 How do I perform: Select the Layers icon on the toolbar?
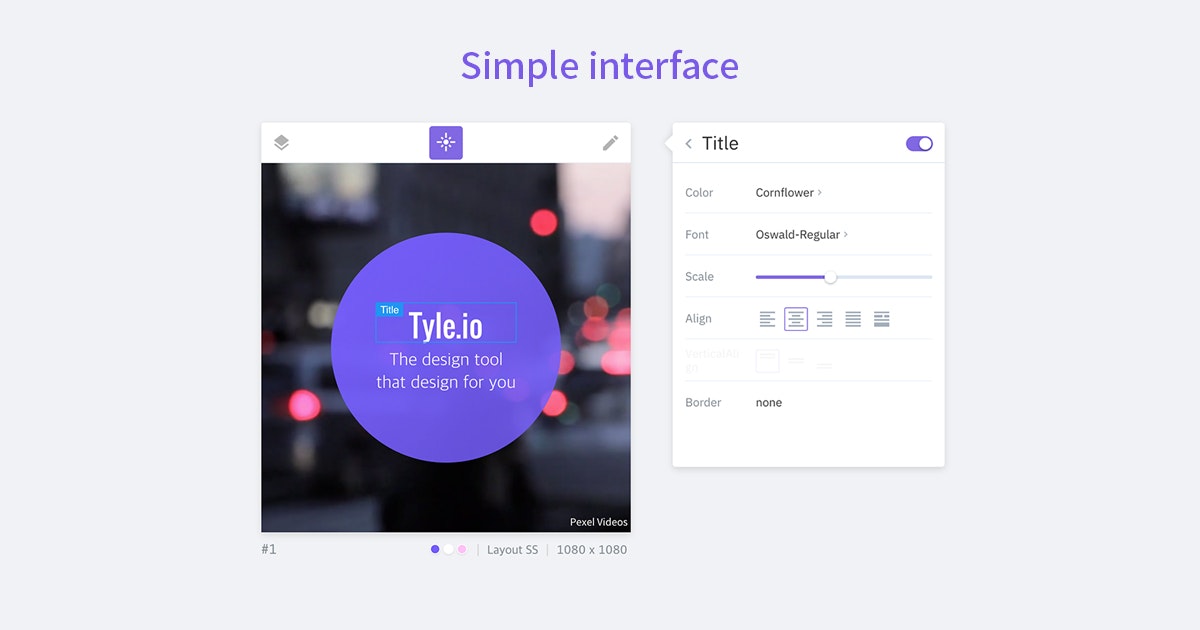pos(281,142)
